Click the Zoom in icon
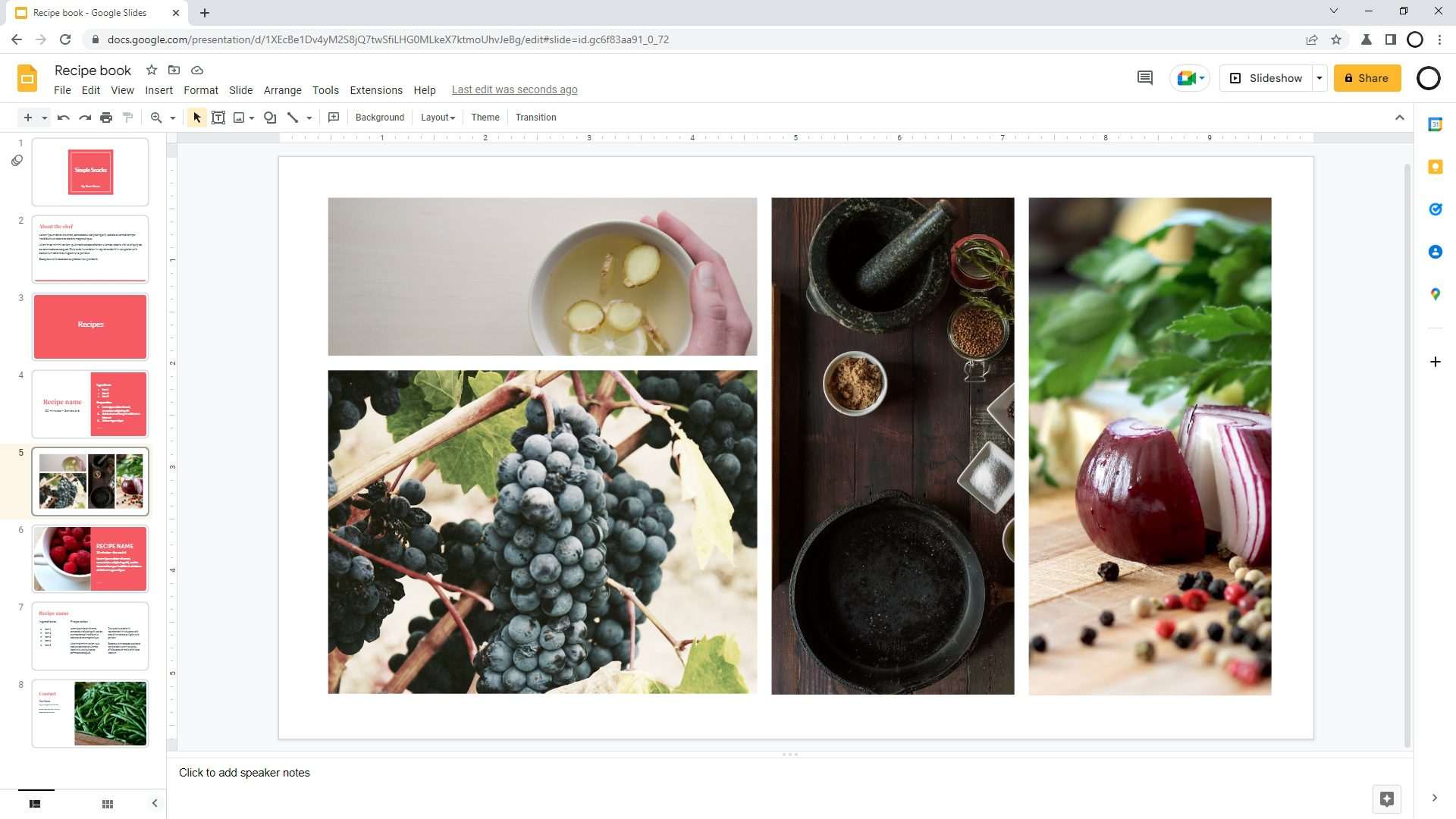 156,117
